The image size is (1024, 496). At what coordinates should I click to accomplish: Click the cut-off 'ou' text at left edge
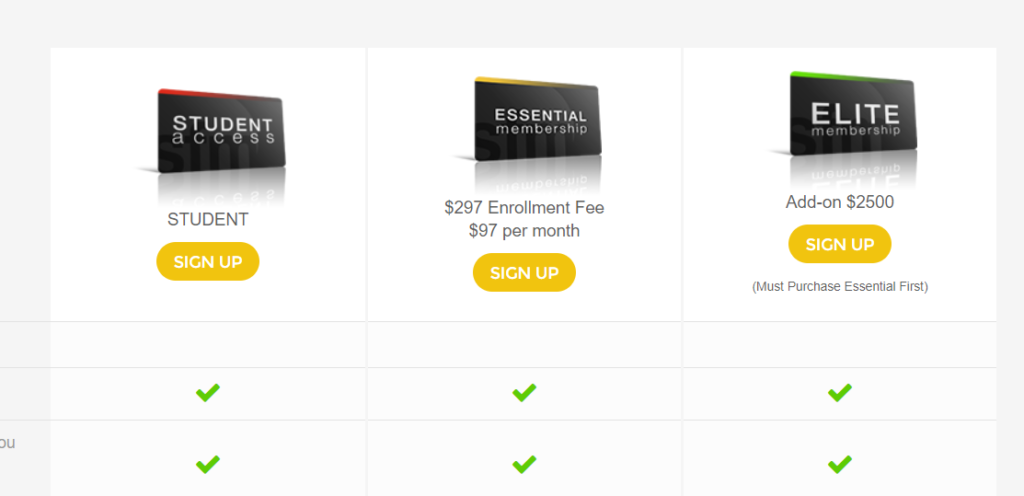click(7, 442)
